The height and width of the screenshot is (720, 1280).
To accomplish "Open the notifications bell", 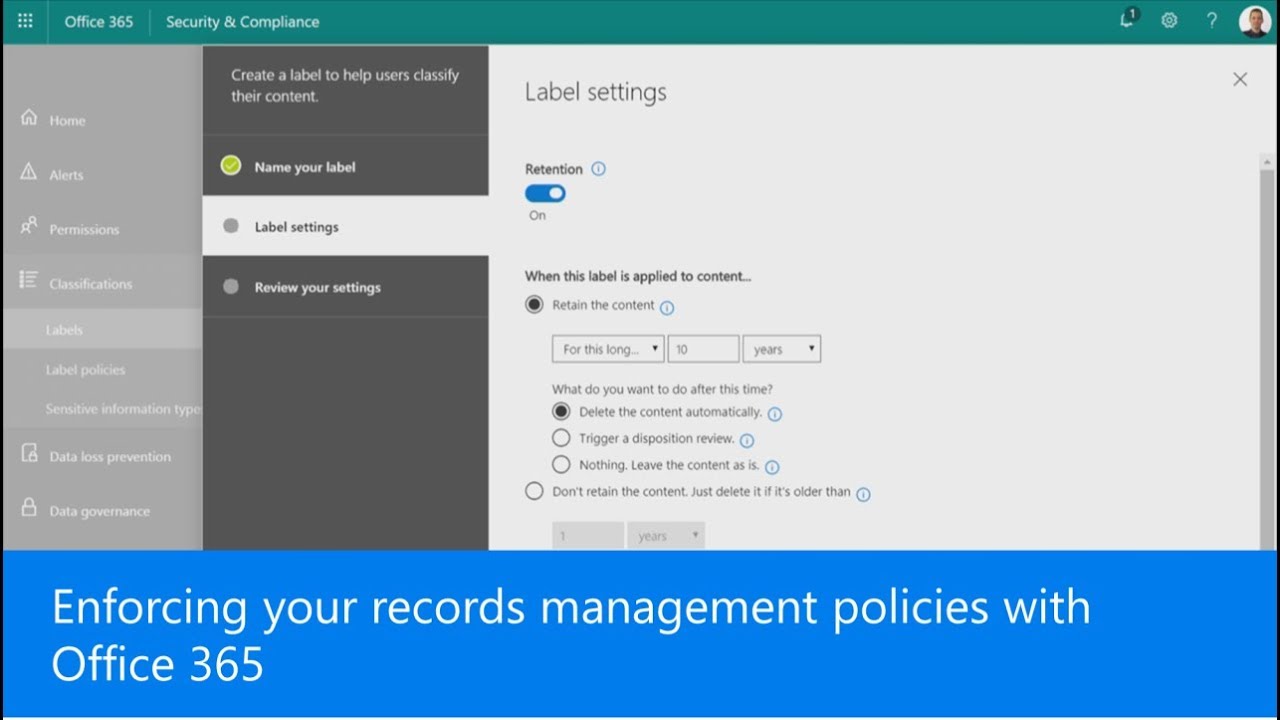I will (x=1128, y=19).
